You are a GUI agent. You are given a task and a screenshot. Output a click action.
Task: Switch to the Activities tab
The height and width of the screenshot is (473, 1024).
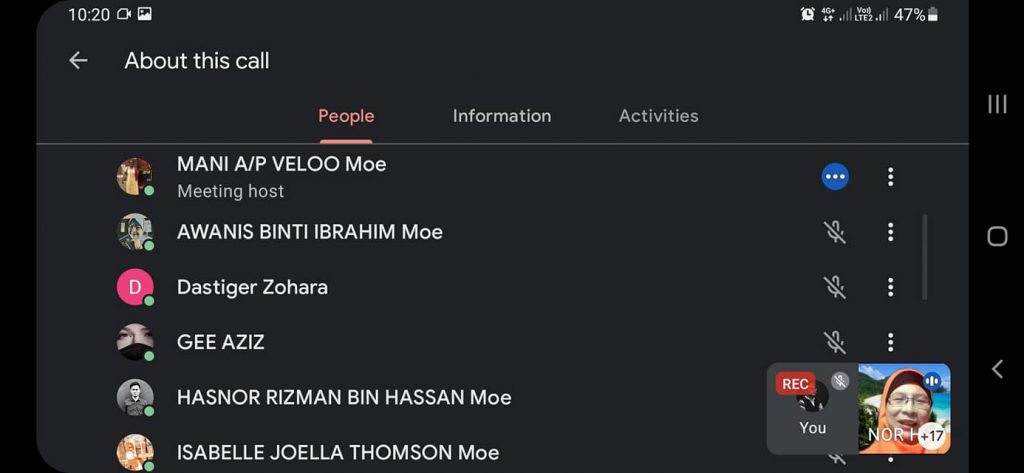(658, 116)
